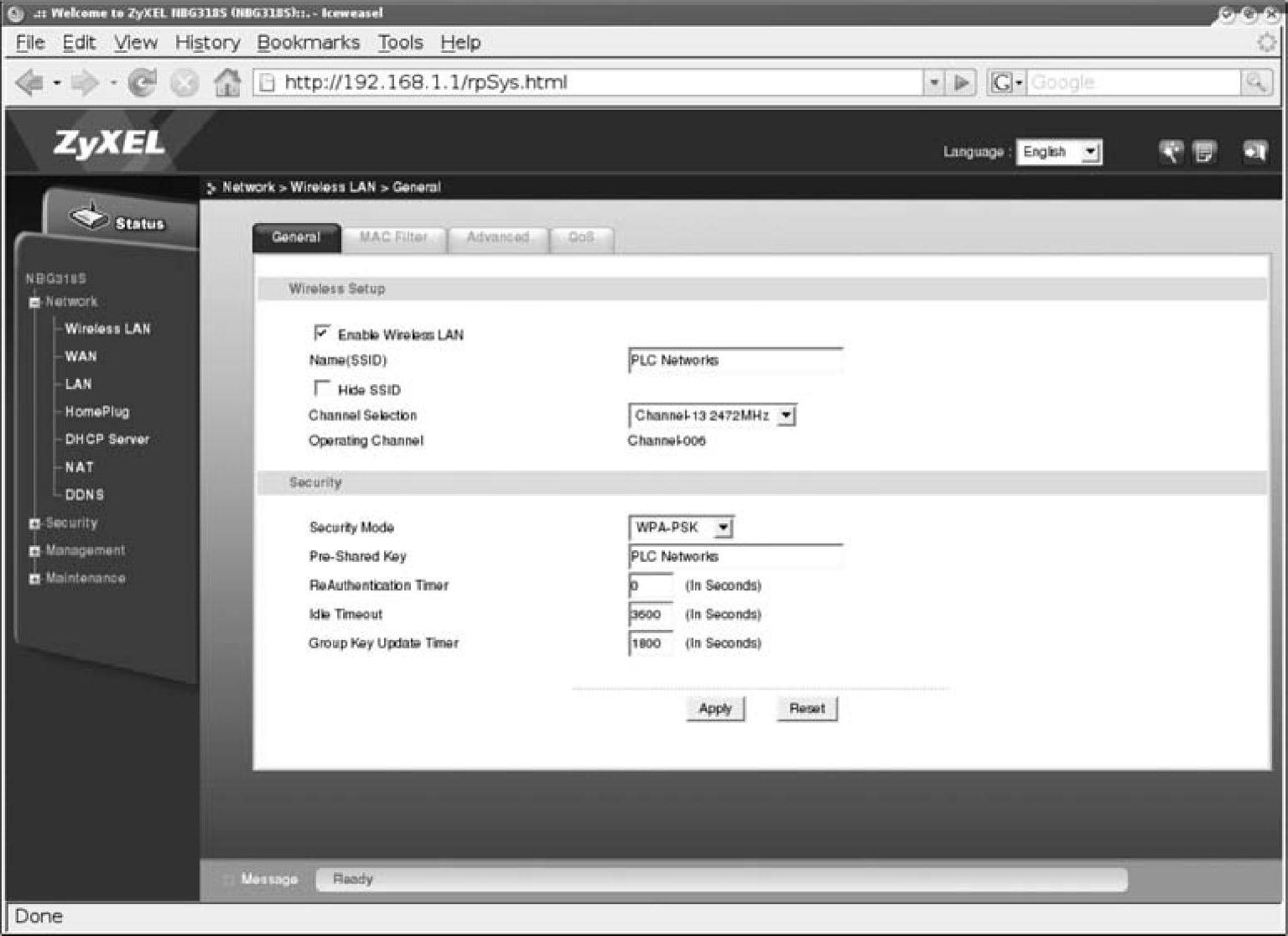This screenshot has height=936, width=1288.
Task: Click the browser Forward arrow icon
Action: pyautogui.click(x=85, y=82)
